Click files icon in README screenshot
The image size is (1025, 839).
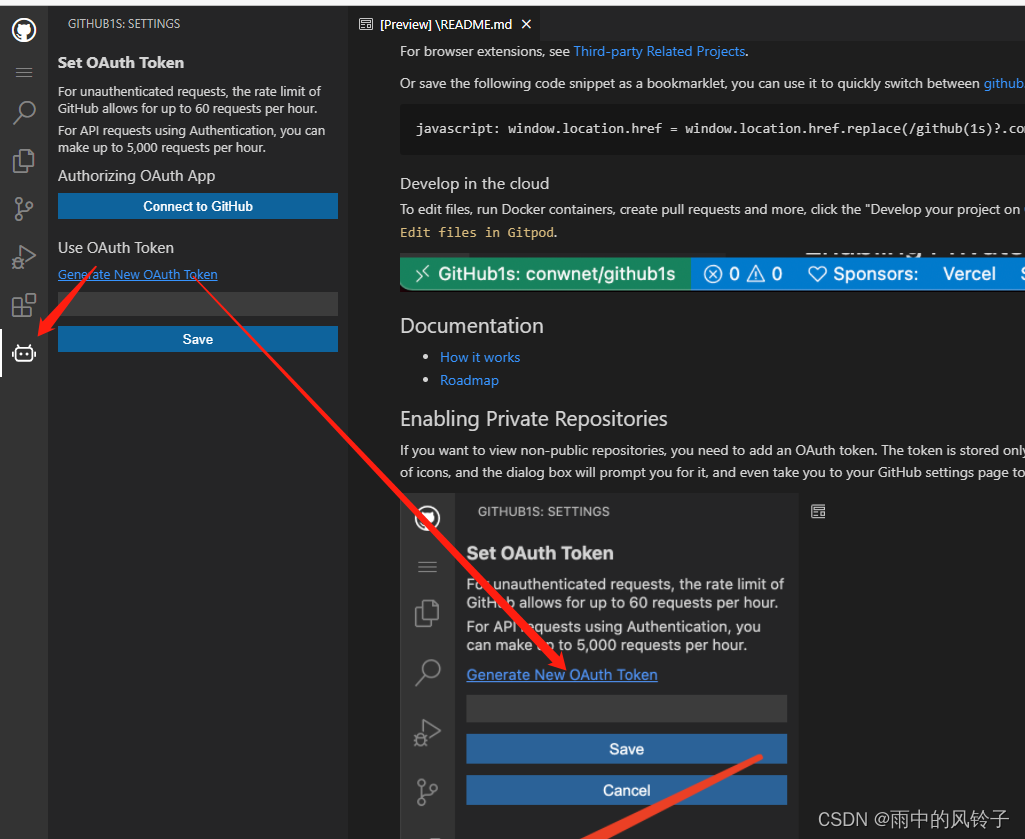tap(427, 613)
